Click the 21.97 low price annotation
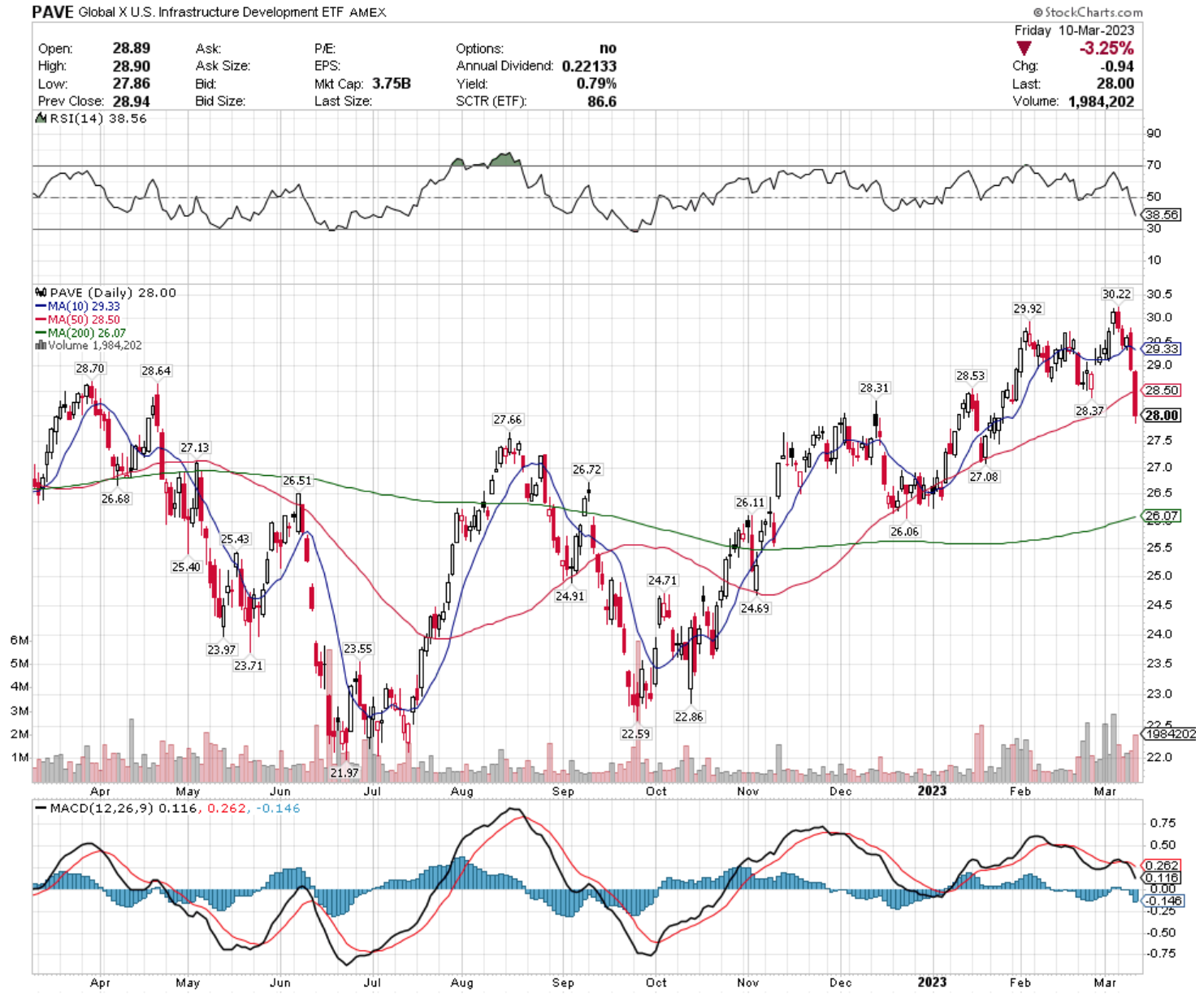Viewport: 1204px width, 994px height. tap(344, 773)
